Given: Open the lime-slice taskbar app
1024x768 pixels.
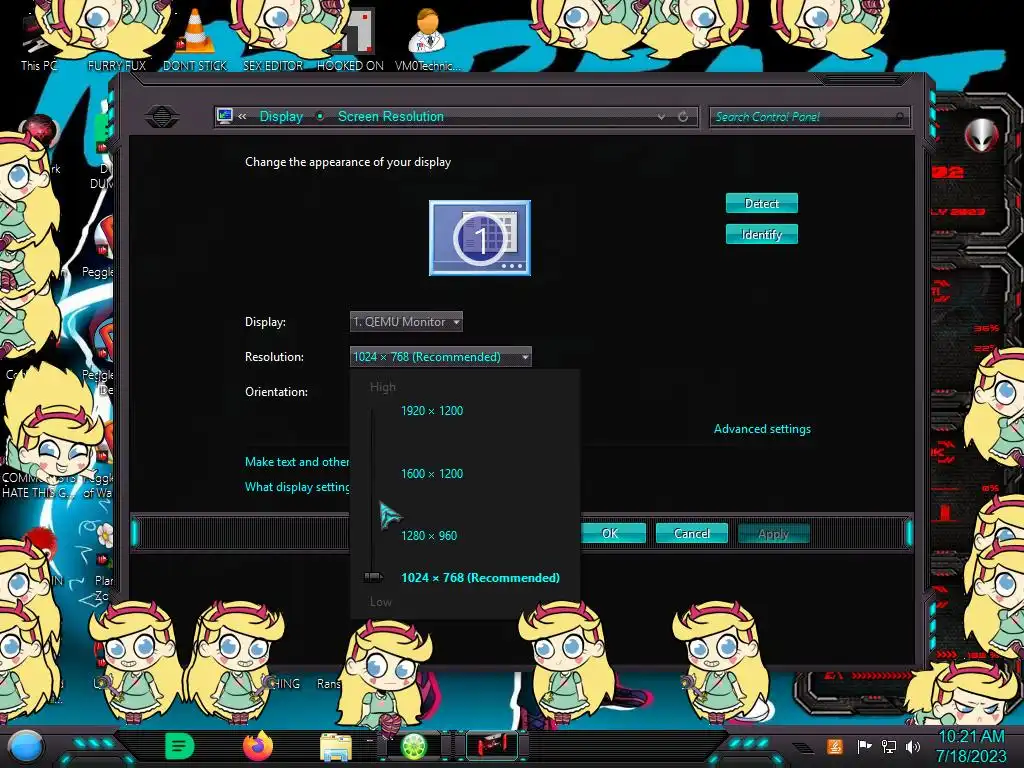Looking at the screenshot, I should [x=413, y=746].
